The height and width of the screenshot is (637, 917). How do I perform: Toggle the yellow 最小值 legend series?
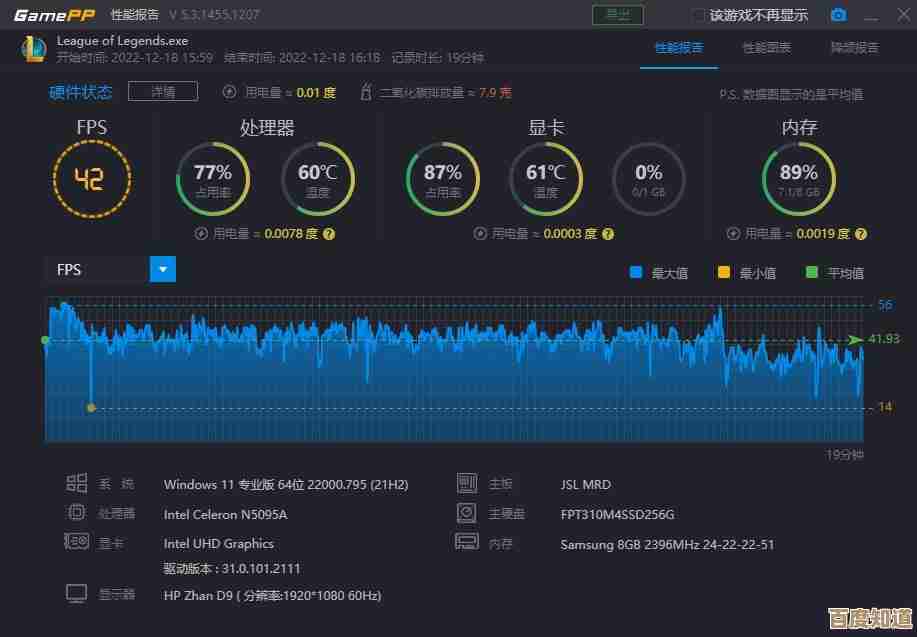tap(723, 272)
